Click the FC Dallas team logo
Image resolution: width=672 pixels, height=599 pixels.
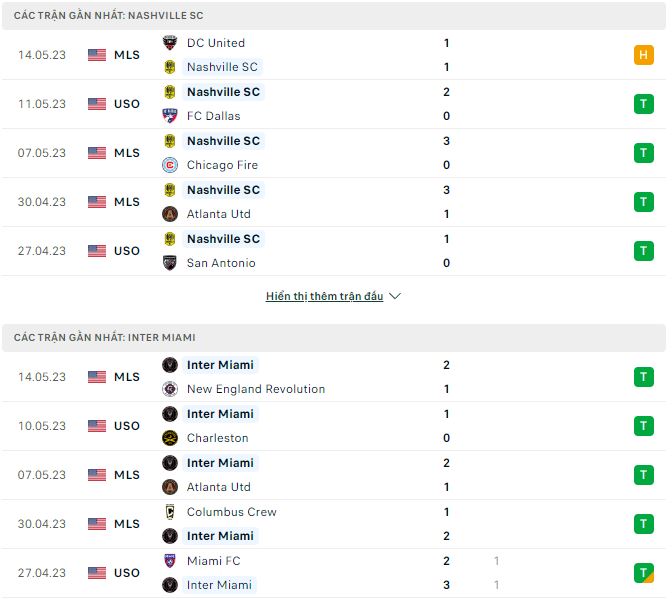click(170, 116)
